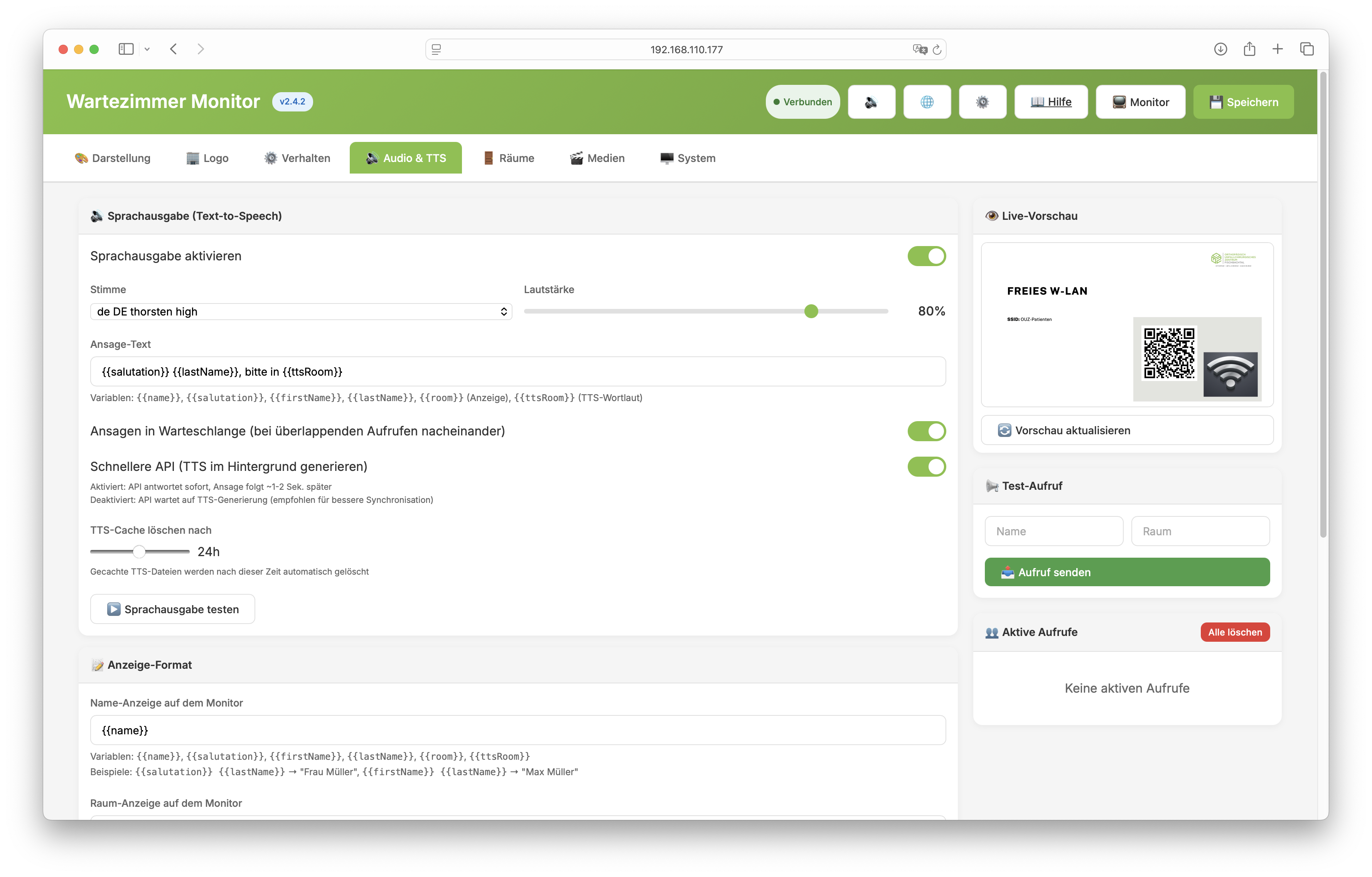Open the Stimme voice dropdown

click(x=301, y=312)
